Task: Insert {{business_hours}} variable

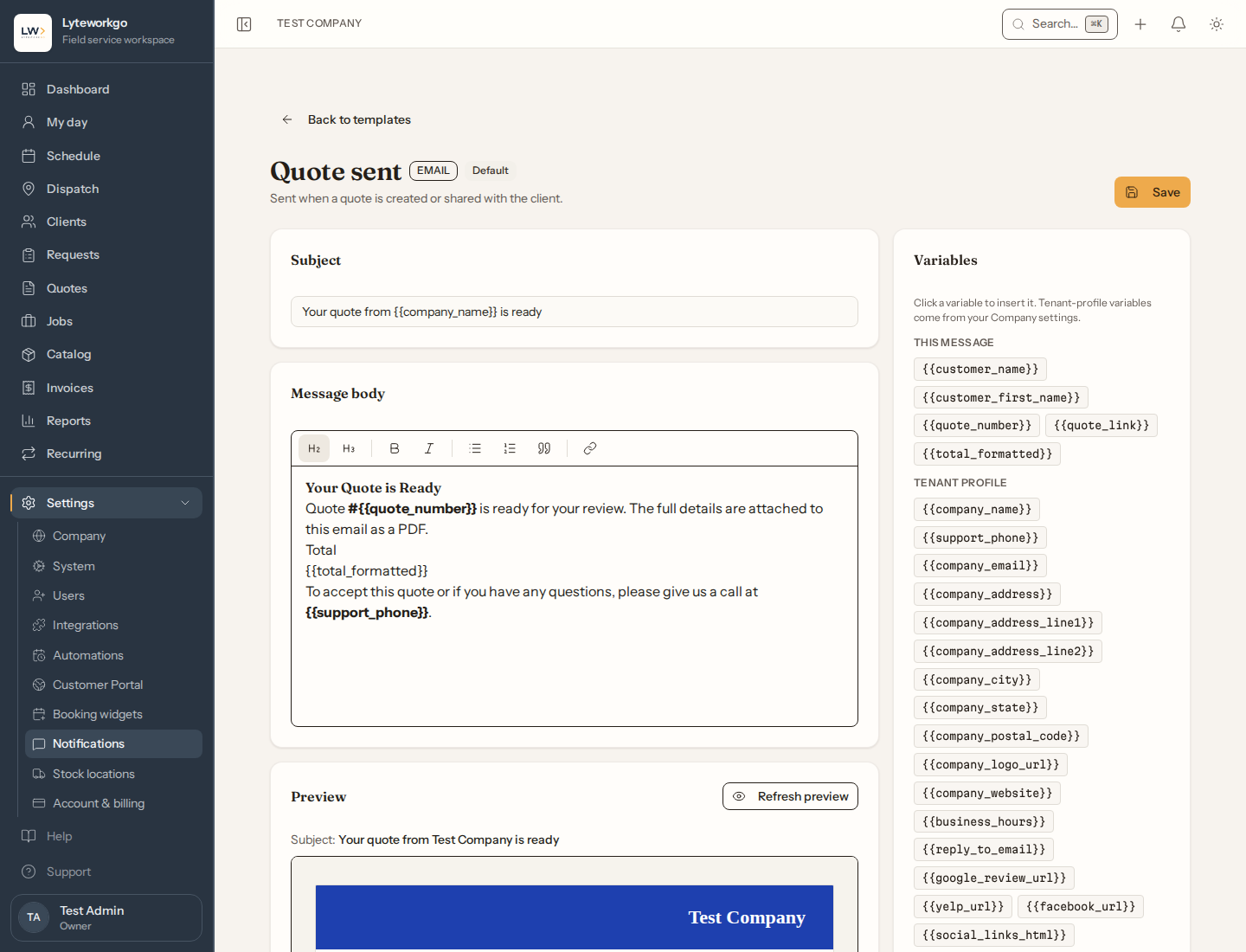Action: (x=984, y=821)
